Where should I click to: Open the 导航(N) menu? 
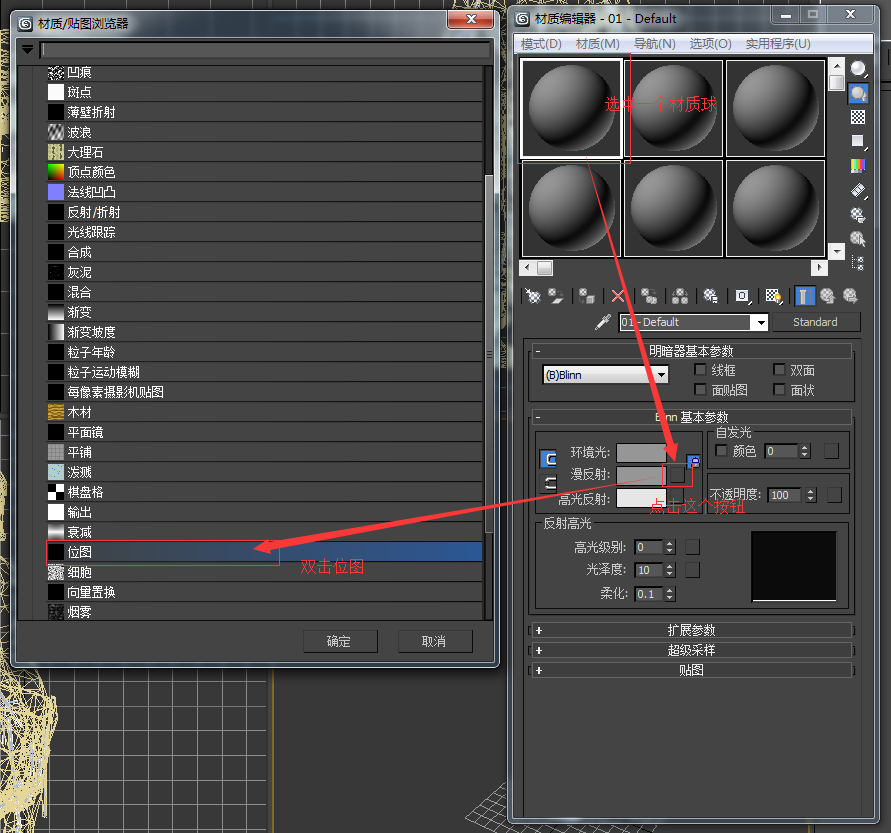[x=654, y=43]
